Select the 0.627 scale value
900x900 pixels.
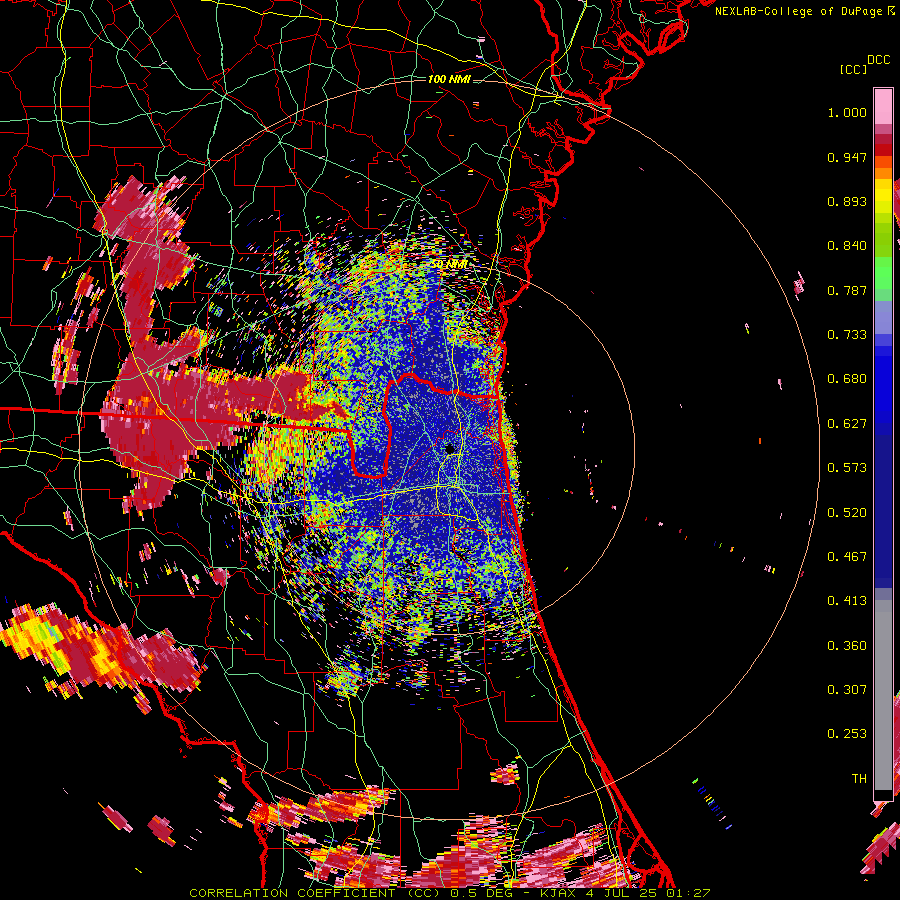click(x=847, y=424)
